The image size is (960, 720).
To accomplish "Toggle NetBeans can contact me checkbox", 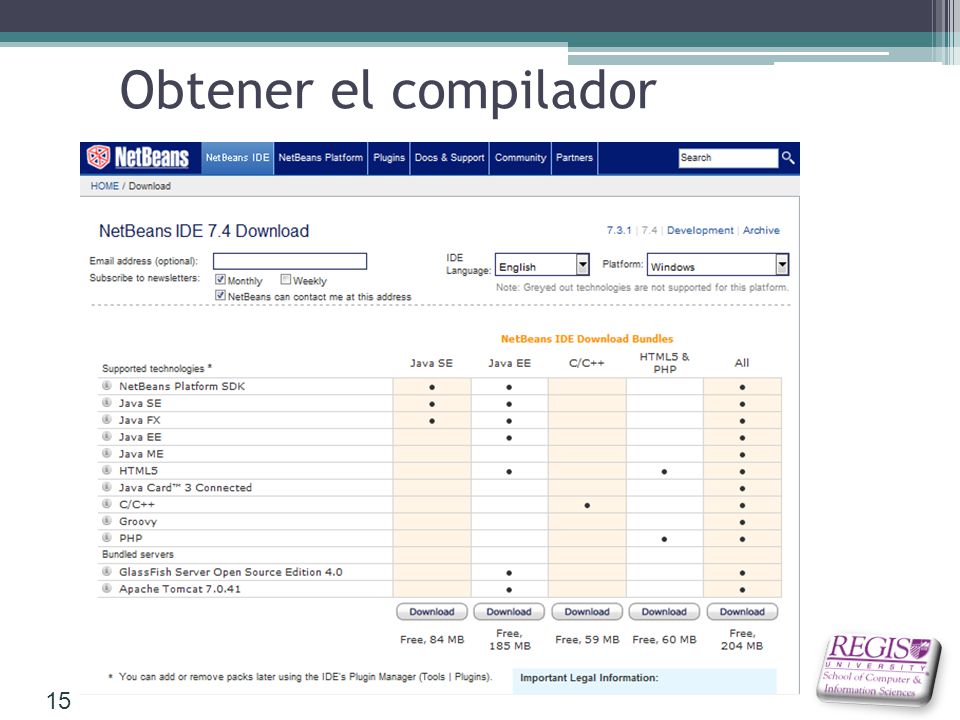I will [220, 295].
